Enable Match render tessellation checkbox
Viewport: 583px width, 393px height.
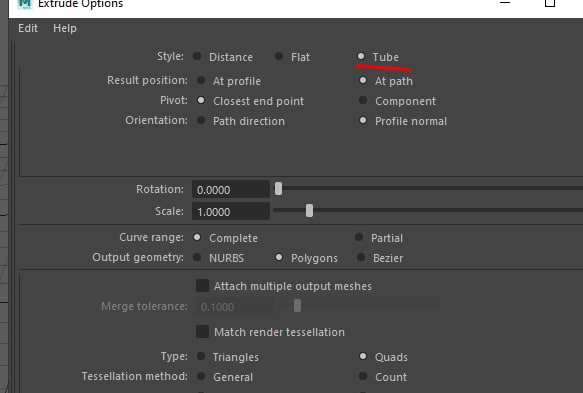pos(202,331)
